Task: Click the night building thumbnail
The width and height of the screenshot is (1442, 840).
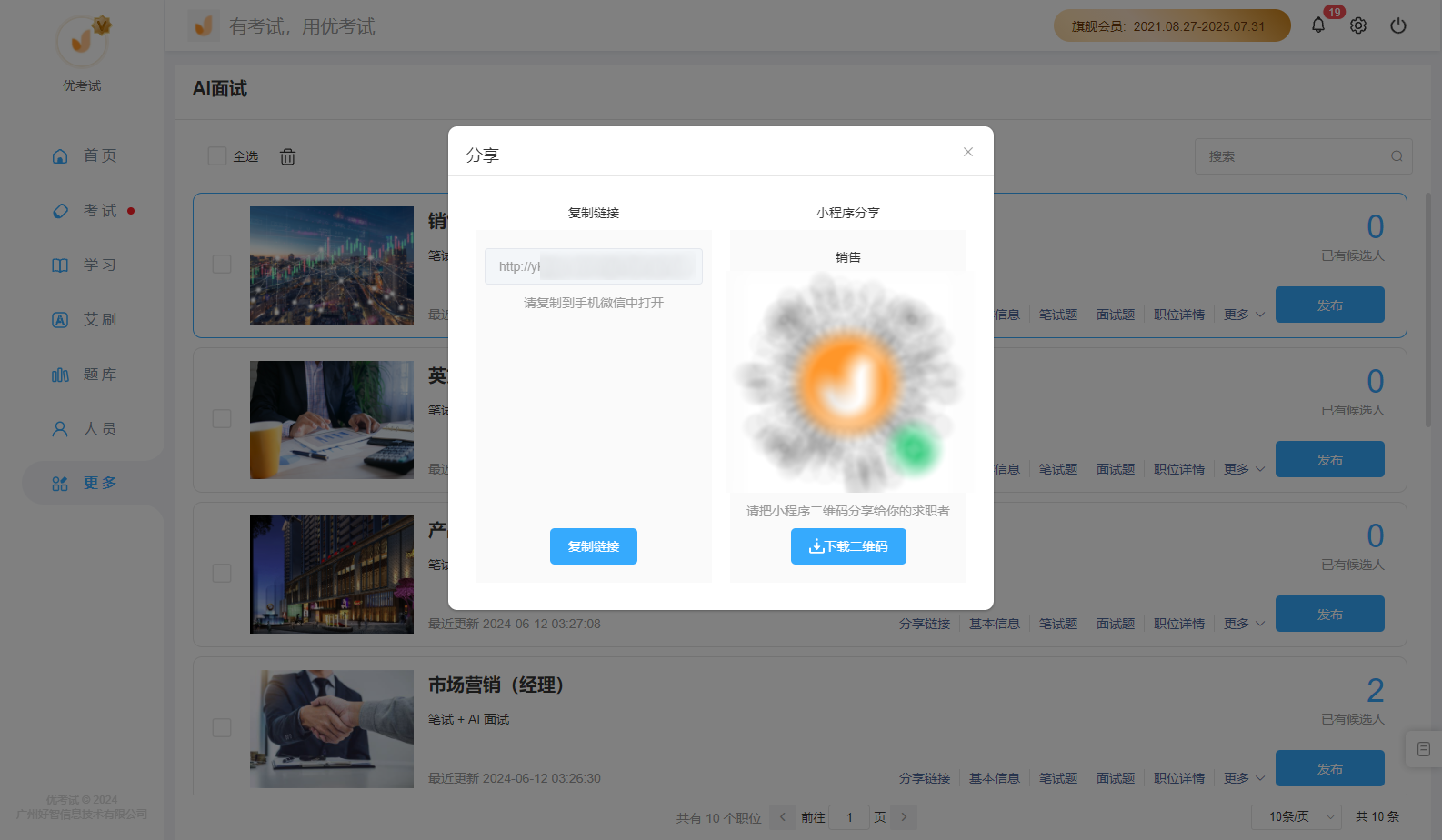Action: point(332,575)
